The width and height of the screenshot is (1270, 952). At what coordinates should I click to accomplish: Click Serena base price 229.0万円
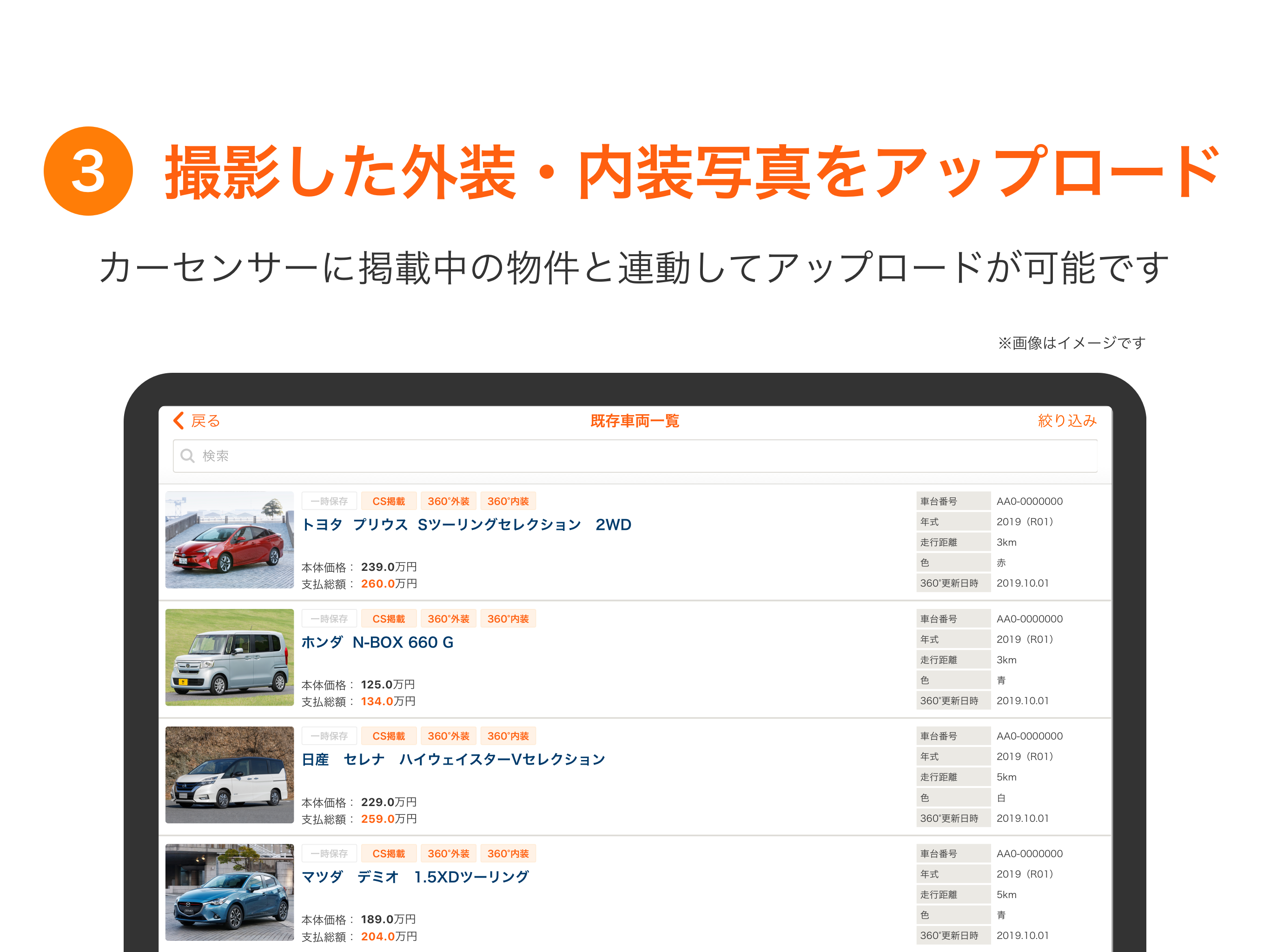(x=389, y=802)
